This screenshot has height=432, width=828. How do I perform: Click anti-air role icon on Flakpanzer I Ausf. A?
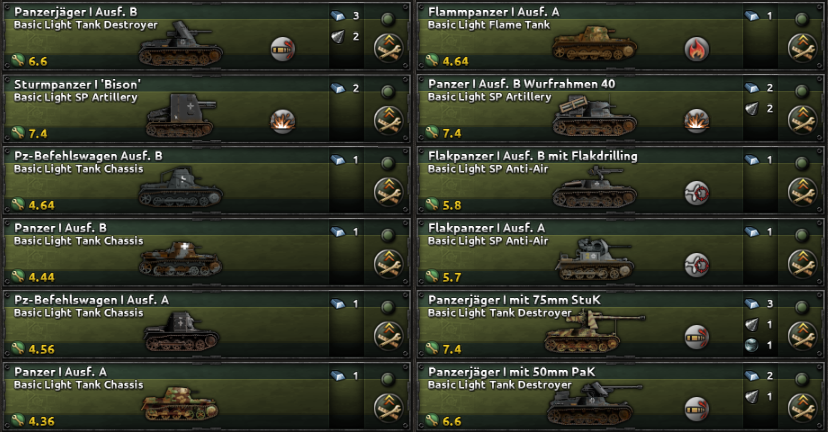(697, 265)
